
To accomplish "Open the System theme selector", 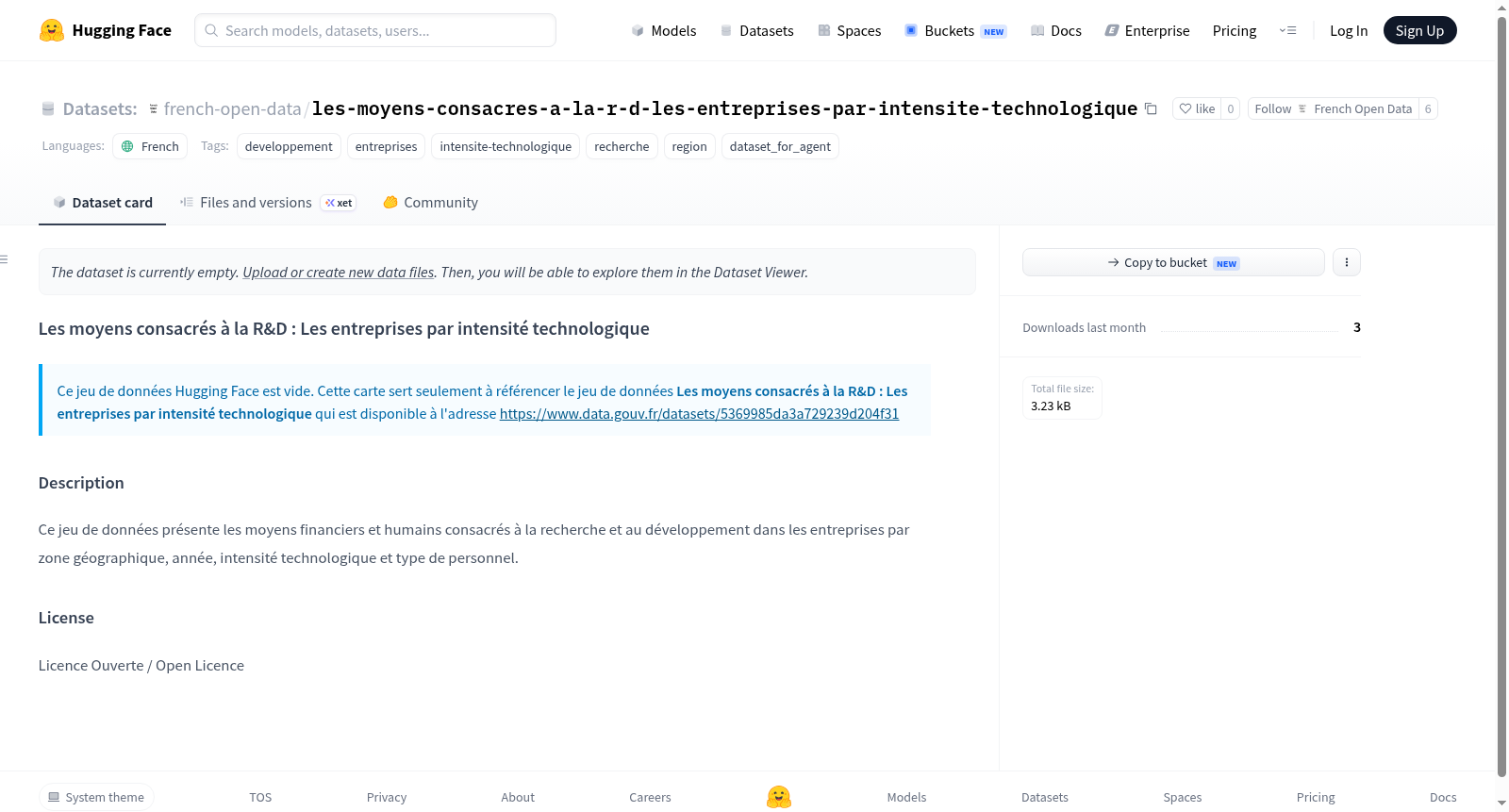I will pyautogui.click(x=96, y=797).
